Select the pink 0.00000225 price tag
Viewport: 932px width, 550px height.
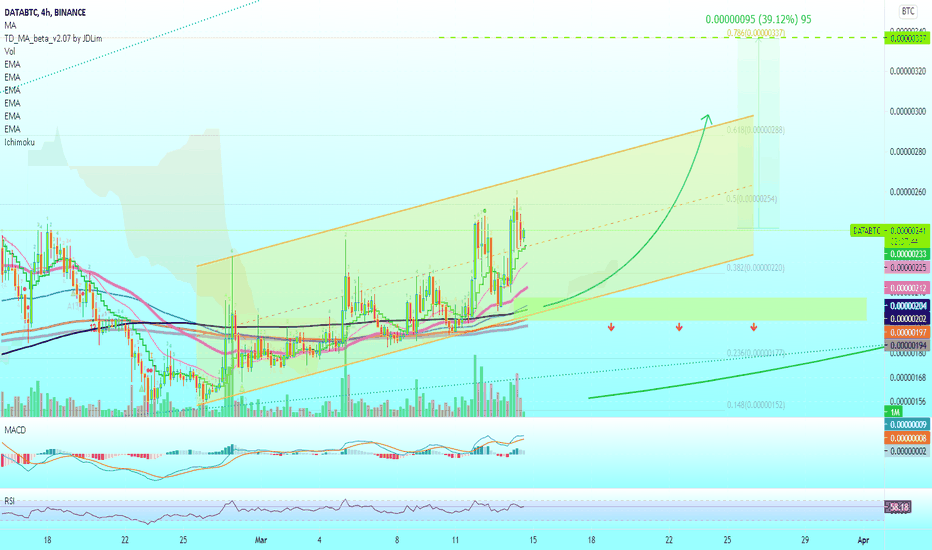click(x=906, y=268)
